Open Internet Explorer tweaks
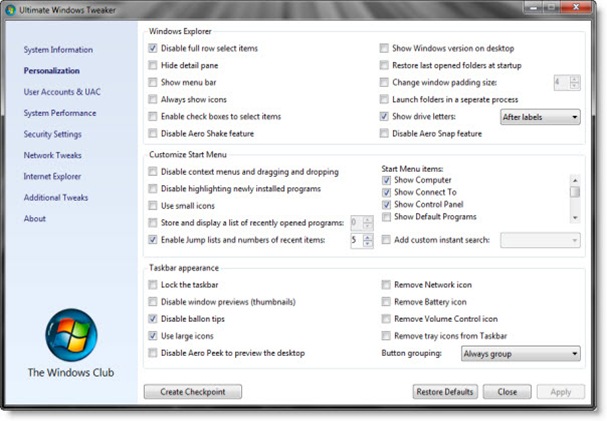The width and height of the screenshot is (607, 421). (52, 176)
